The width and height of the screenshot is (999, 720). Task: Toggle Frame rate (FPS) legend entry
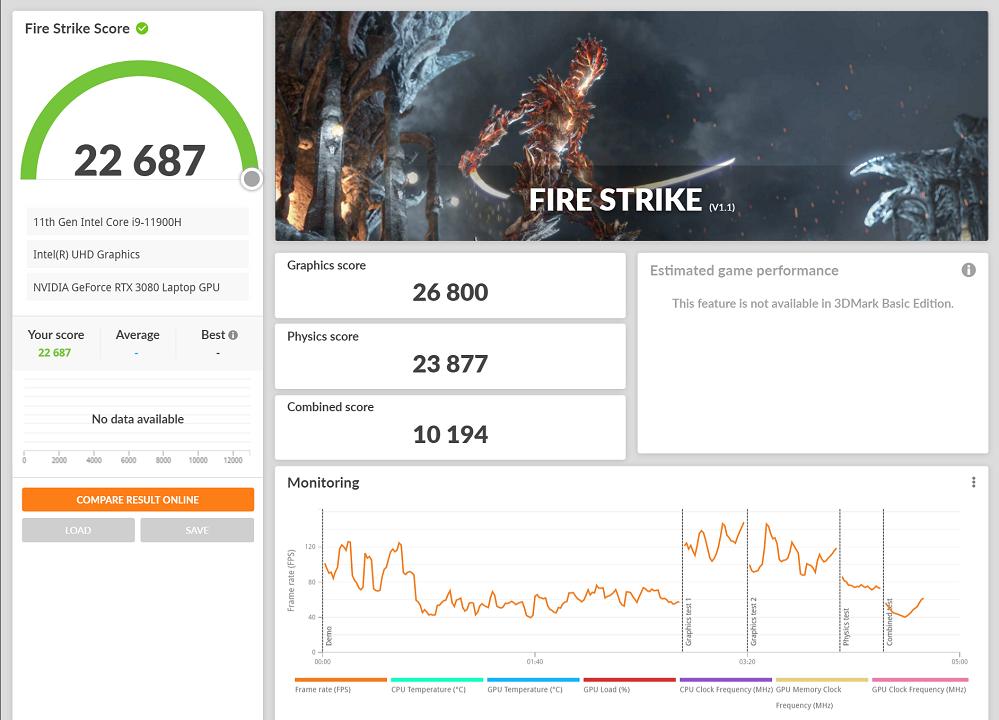click(341, 686)
